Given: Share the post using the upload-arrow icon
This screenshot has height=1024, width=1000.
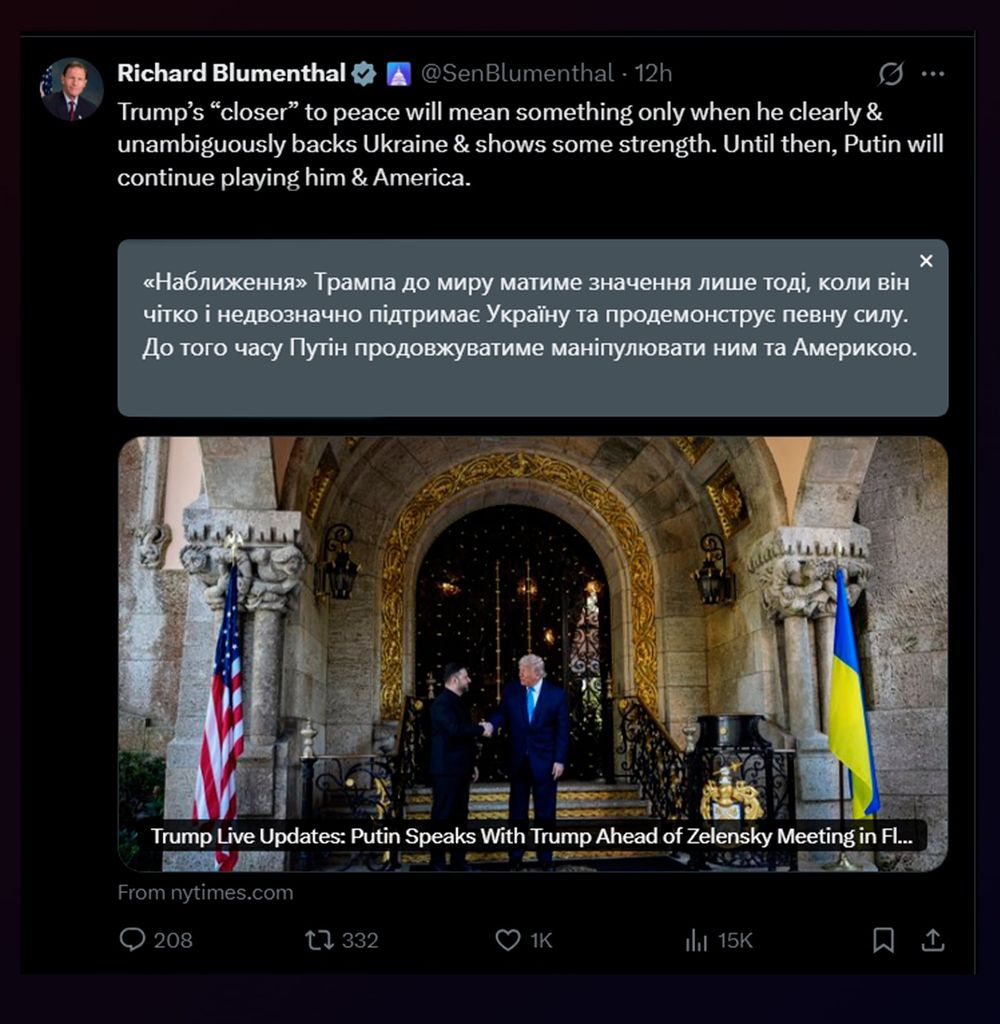Looking at the screenshot, I should coord(932,939).
